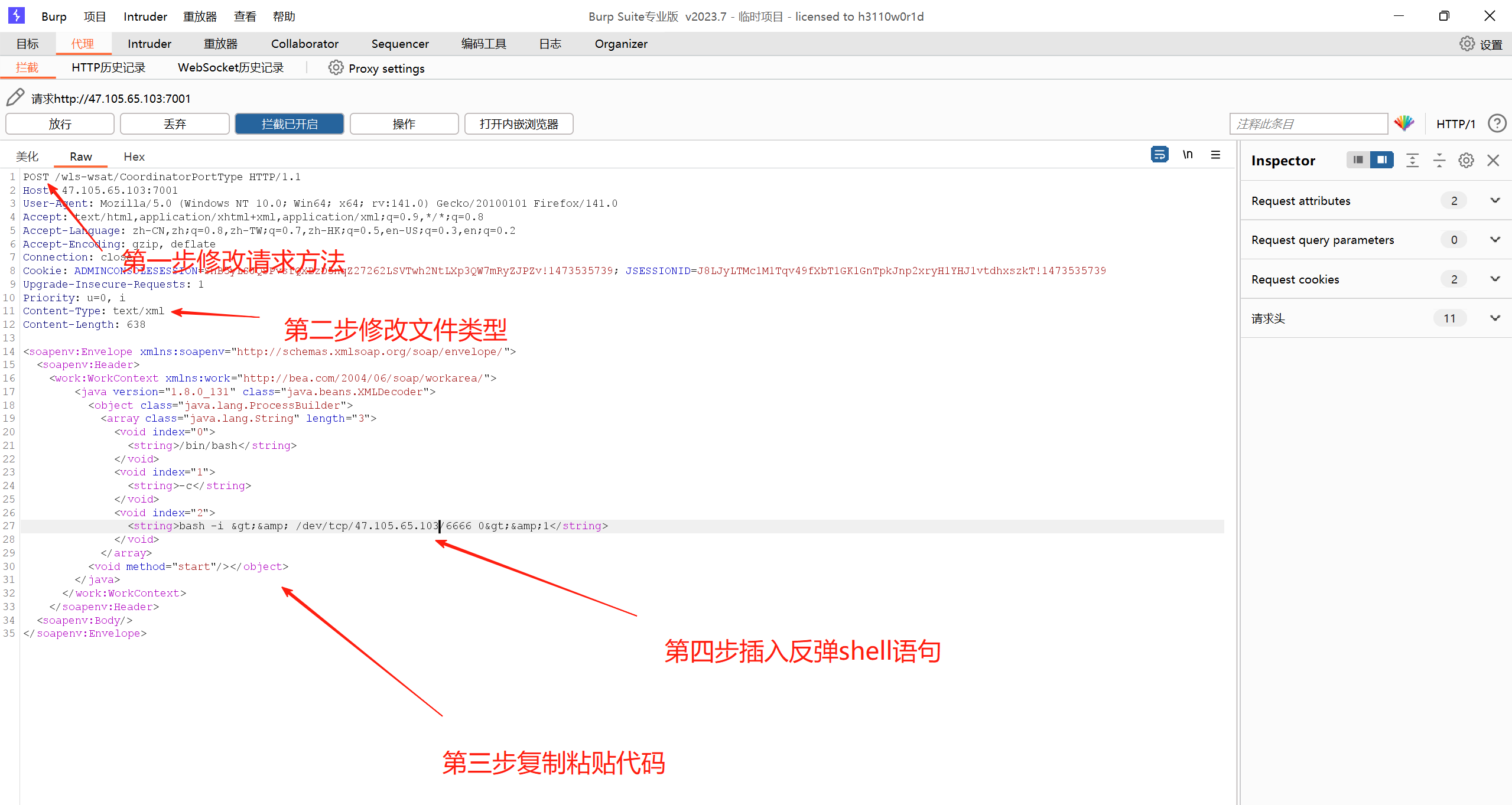The width and height of the screenshot is (1512, 805).
Task: Open the 项目 menu
Action: click(95, 17)
